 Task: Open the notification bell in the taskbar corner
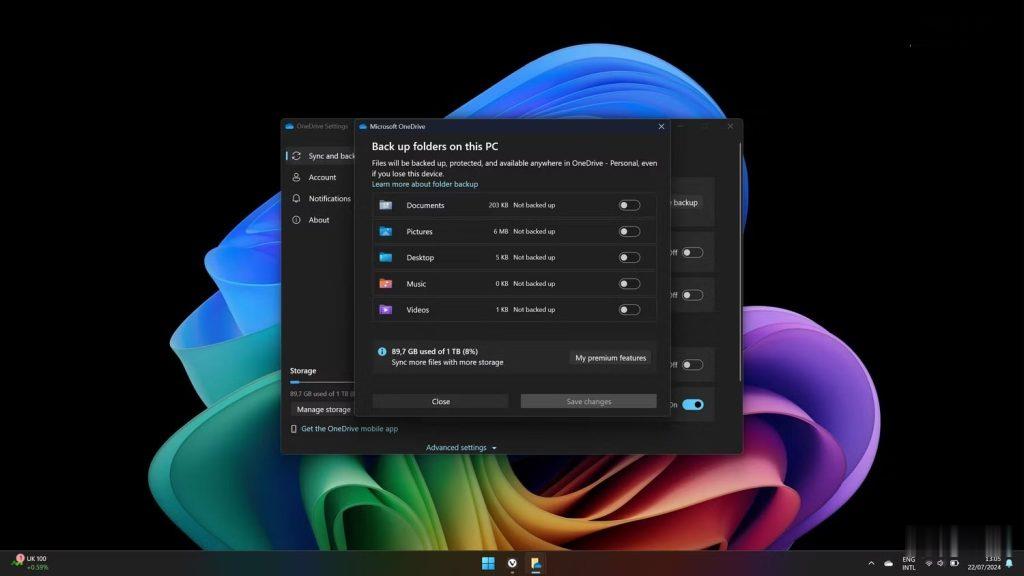(1010, 563)
